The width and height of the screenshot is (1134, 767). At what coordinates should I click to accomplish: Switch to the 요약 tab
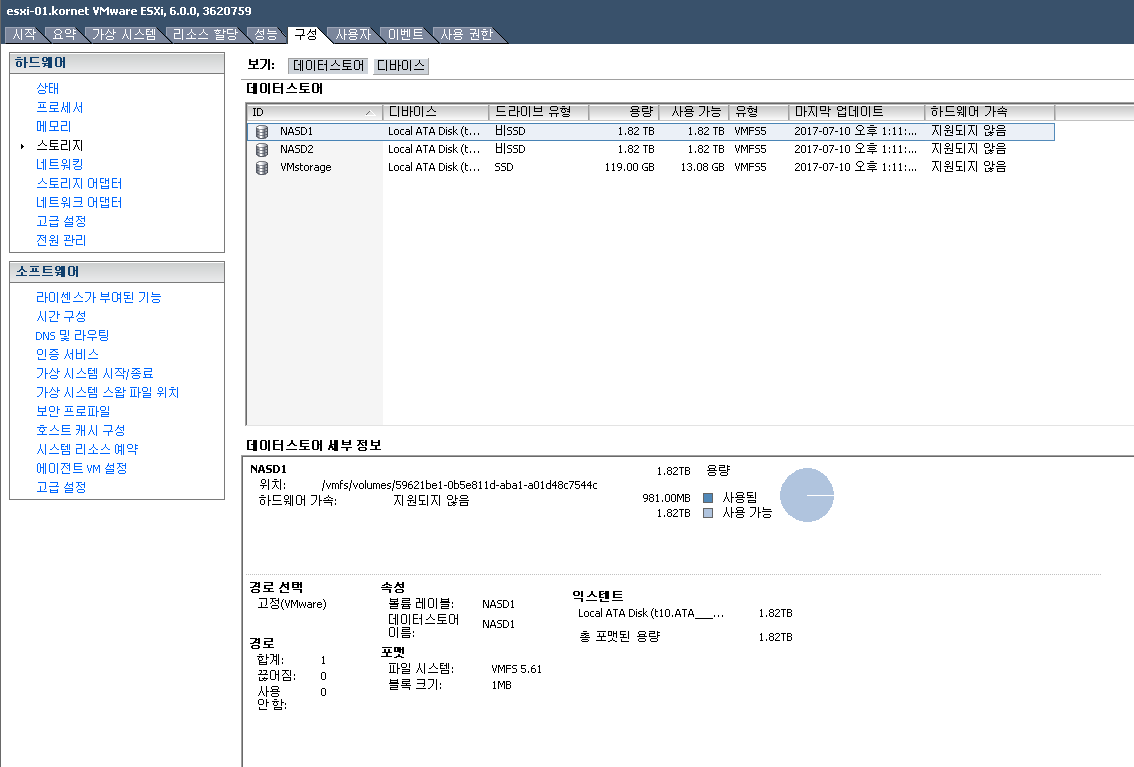(x=64, y=35)
